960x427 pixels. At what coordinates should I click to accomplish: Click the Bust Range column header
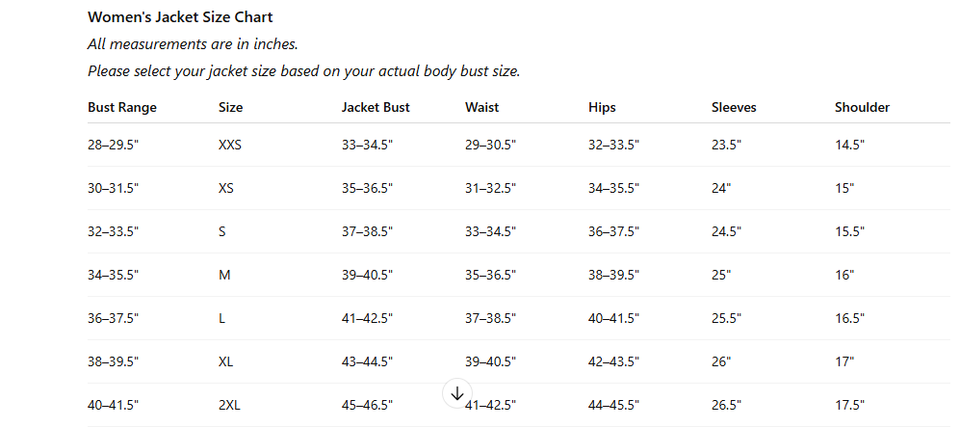(x=122, y=107)
